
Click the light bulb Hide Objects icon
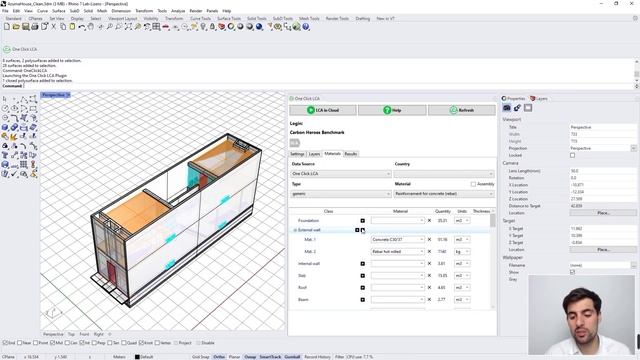[x=203, y=27]
